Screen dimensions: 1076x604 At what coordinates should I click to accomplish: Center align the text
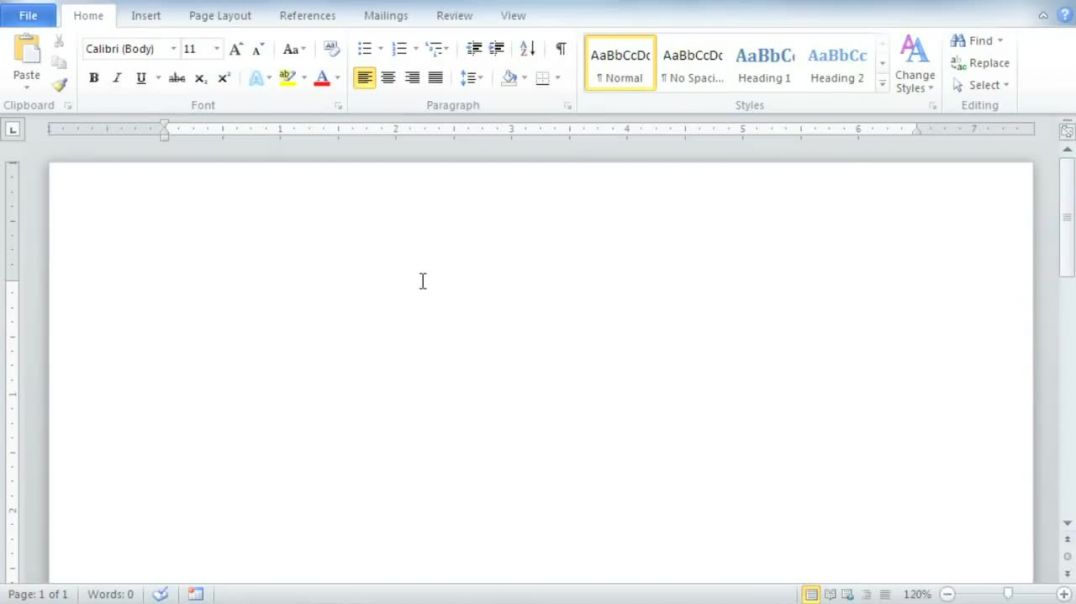pos(388,78)
